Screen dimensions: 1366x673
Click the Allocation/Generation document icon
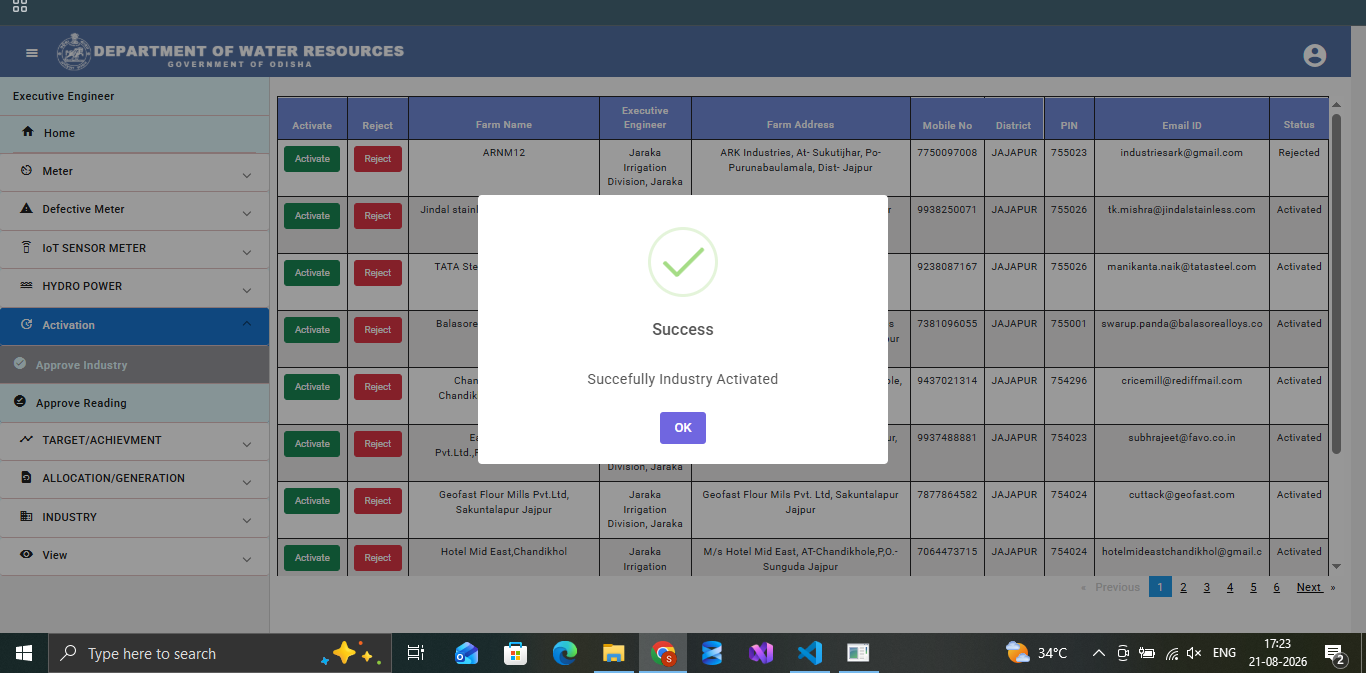(x=26, y=478)
